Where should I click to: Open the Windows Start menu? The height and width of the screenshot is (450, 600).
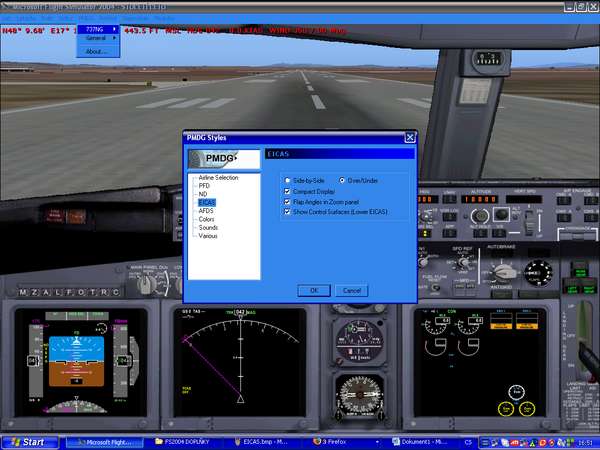coord(28,442)
